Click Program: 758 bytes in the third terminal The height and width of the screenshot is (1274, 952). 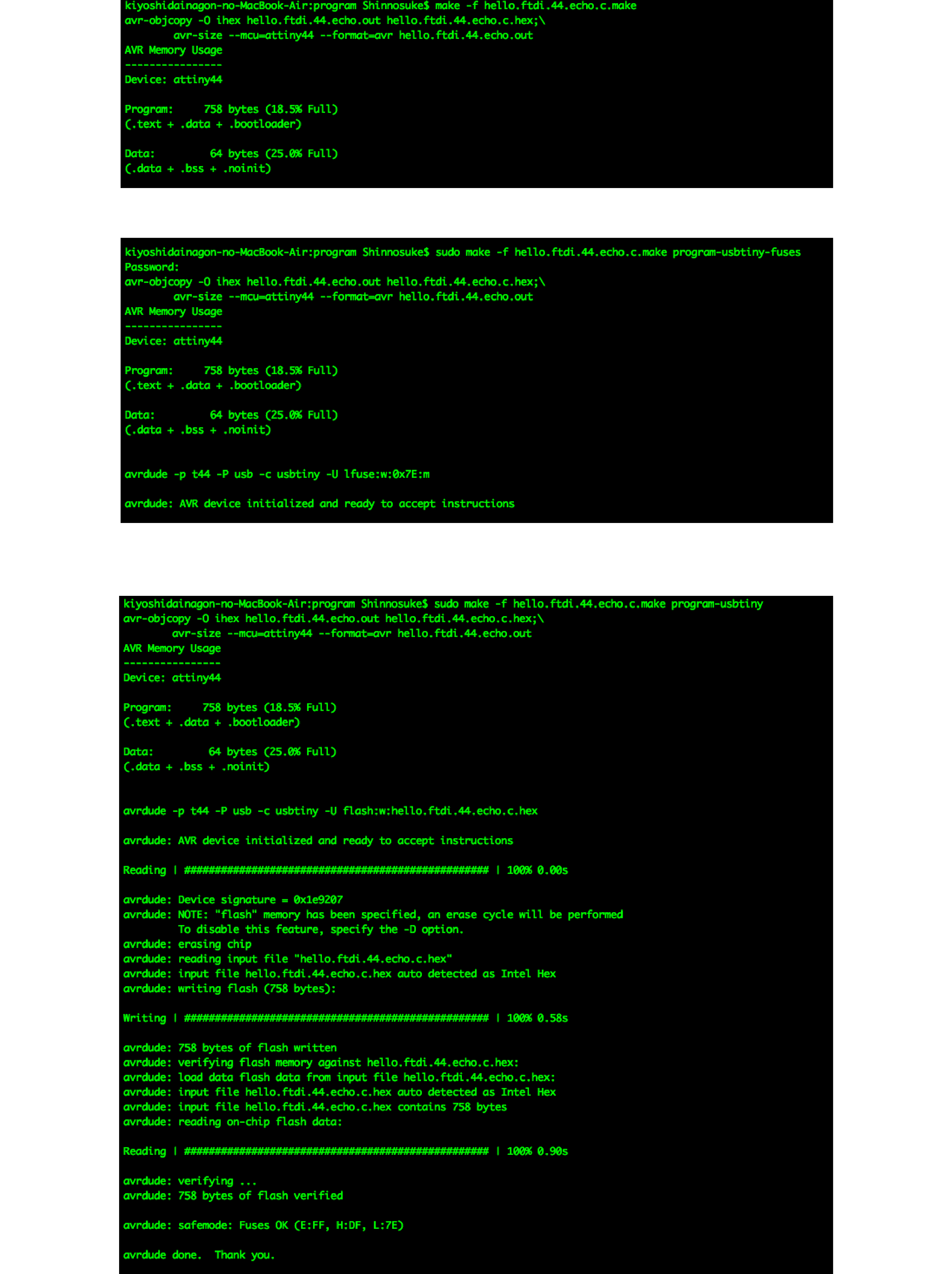point(230,707)
